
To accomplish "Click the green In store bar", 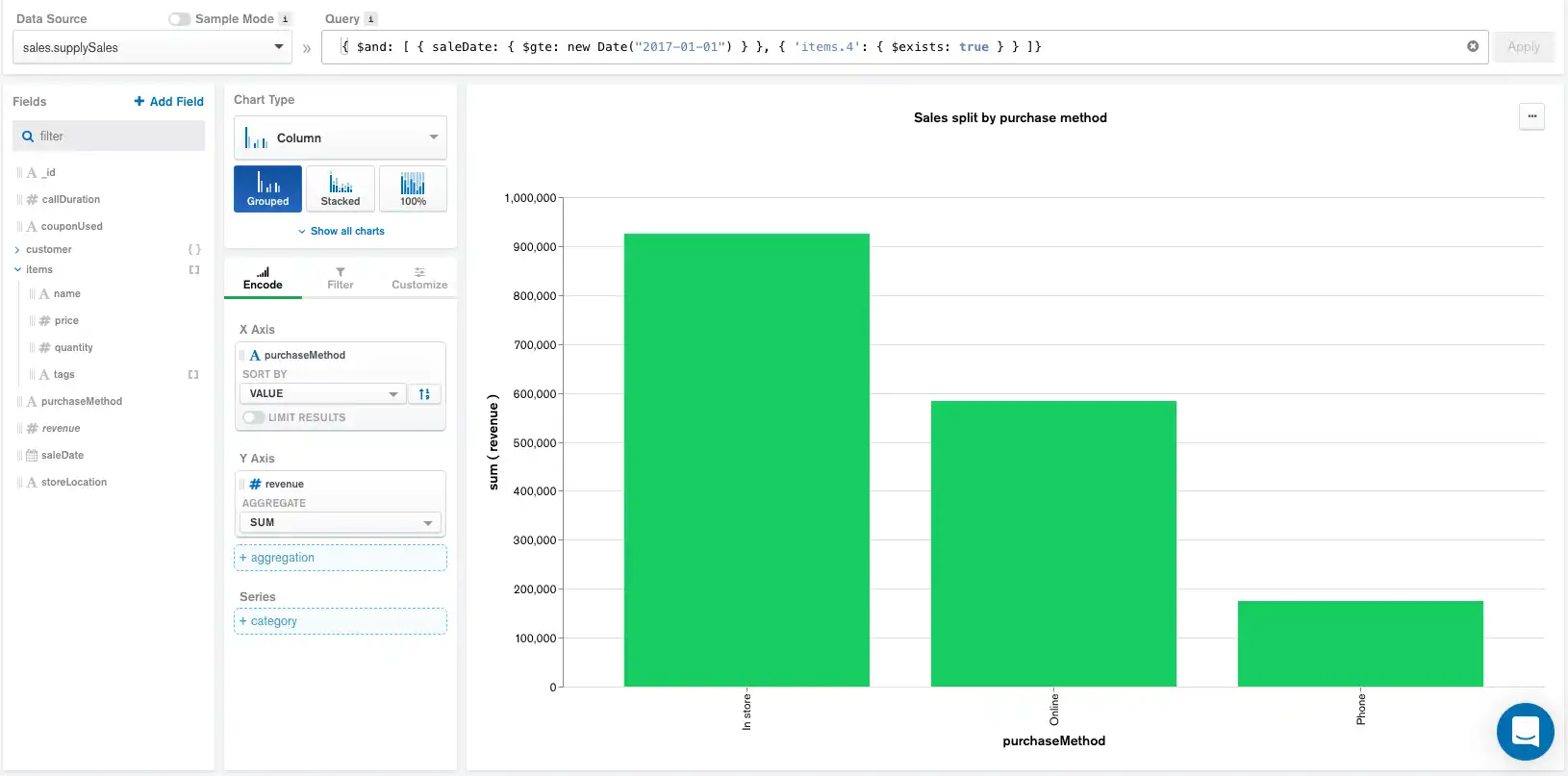I will pyautogui.click(x=746, y=460).
